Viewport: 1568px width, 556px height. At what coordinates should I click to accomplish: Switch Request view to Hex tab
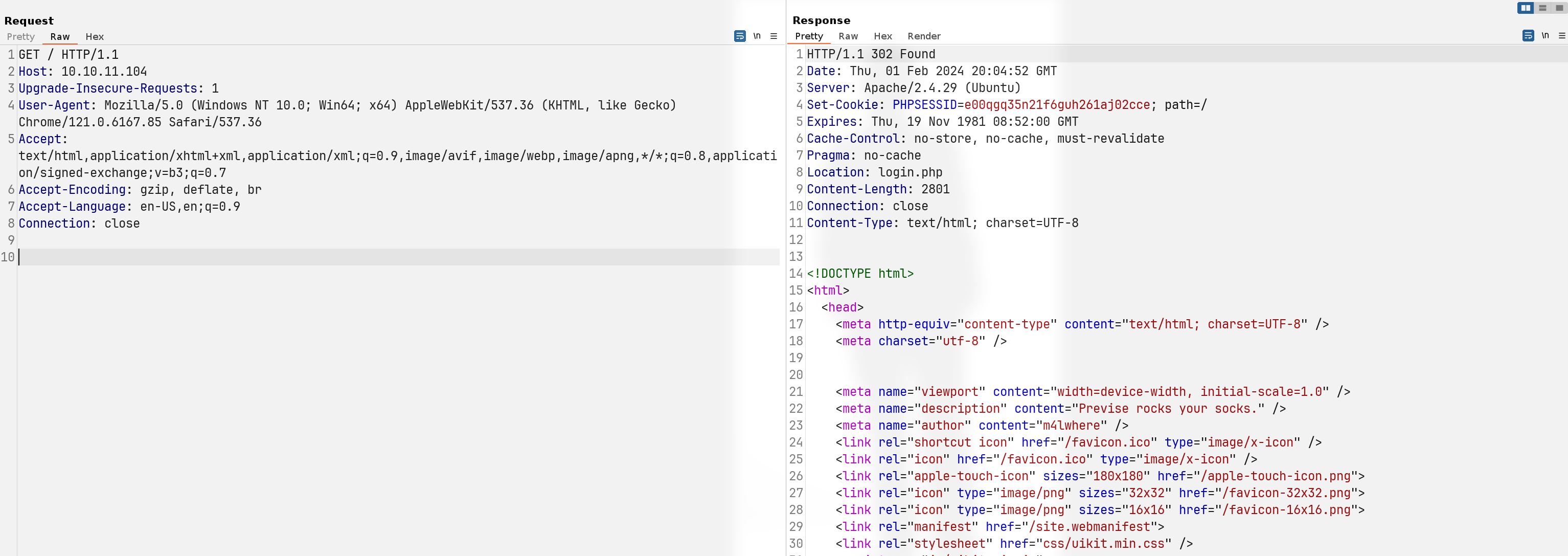click(95, 36)
